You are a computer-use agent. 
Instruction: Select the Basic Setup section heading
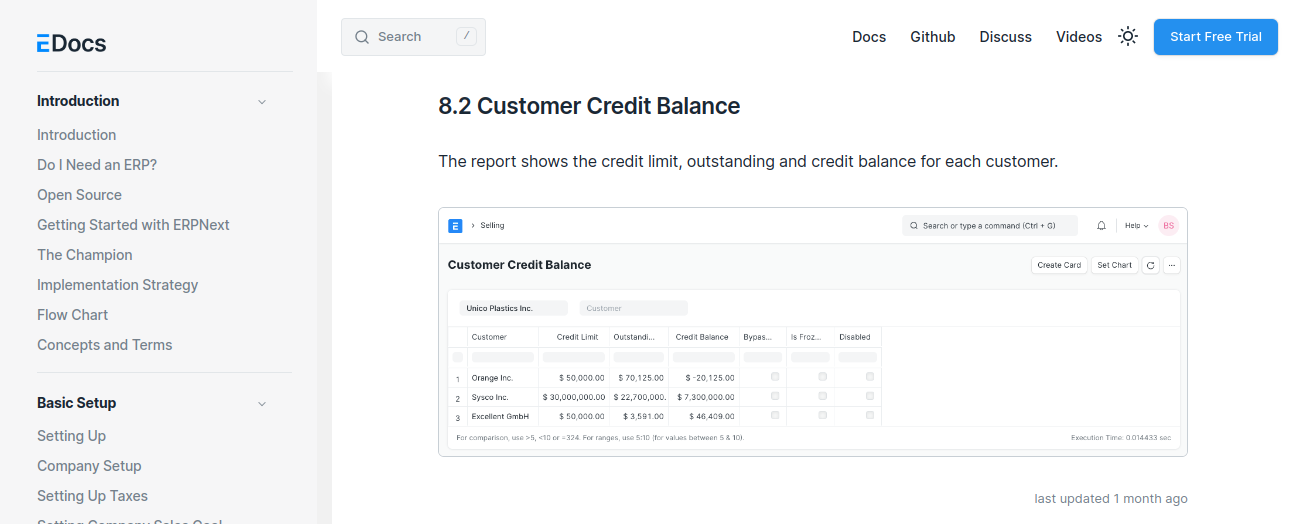point(77,403)
